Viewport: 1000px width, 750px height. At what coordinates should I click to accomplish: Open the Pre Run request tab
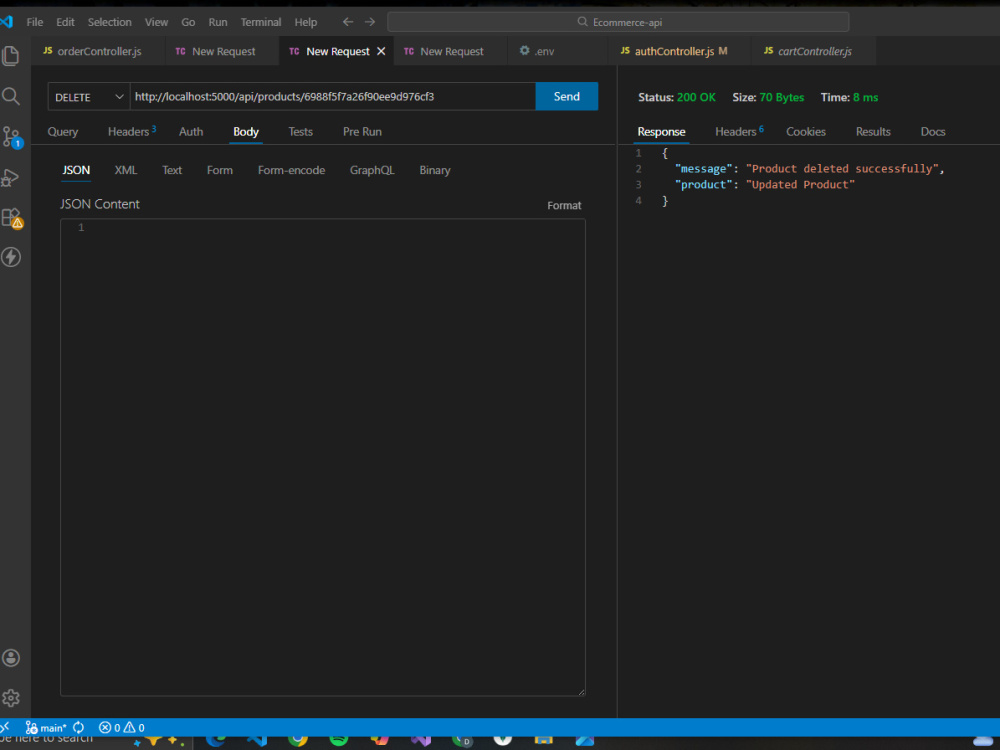click(x=362, y=131)
